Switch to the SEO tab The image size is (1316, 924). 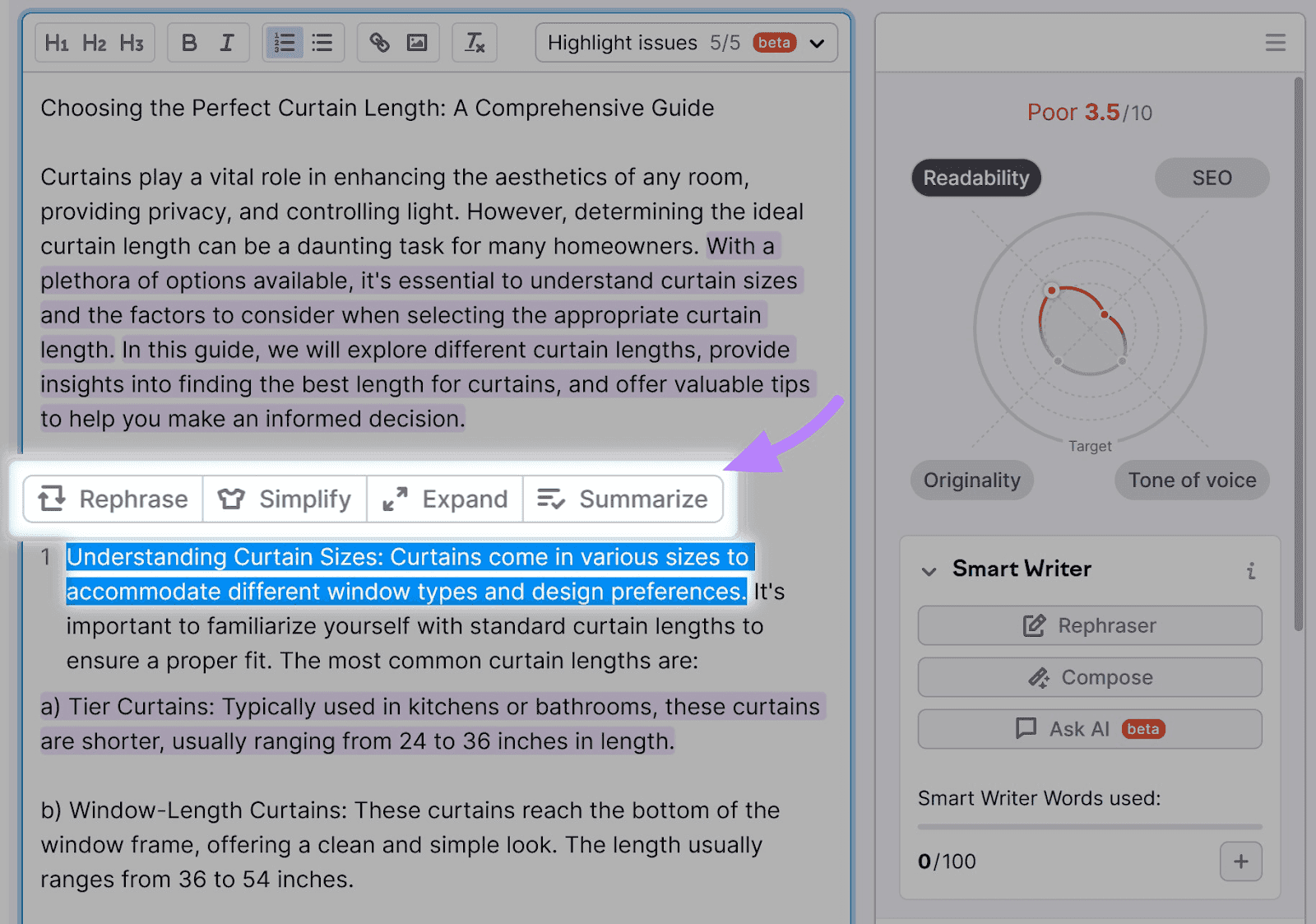point(1211,178)
